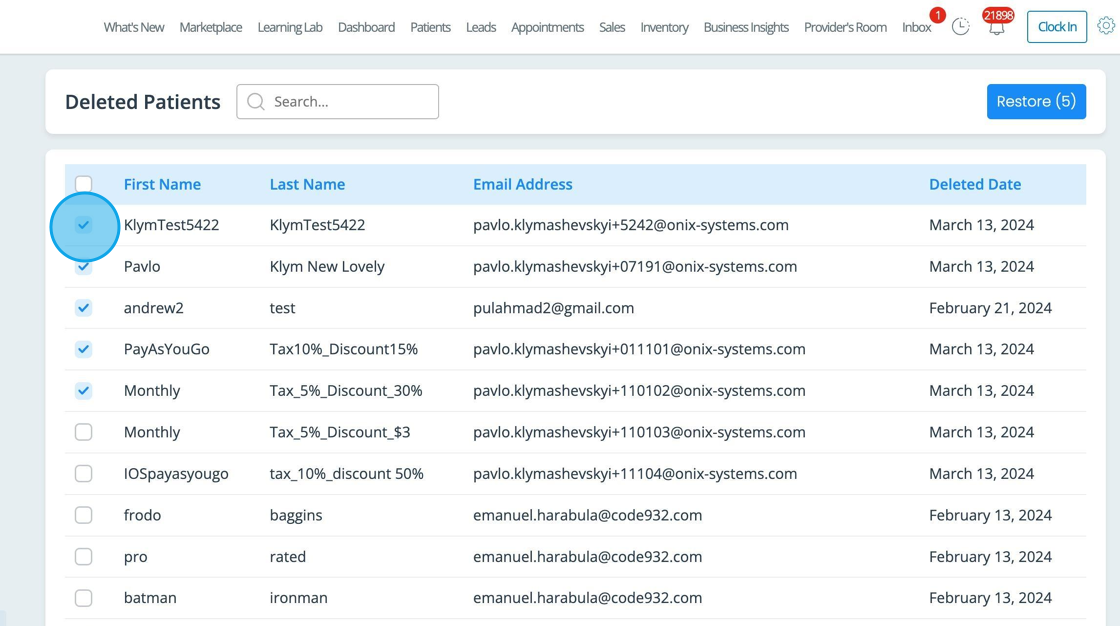Open the What's New menu

[x=134, y=27]
